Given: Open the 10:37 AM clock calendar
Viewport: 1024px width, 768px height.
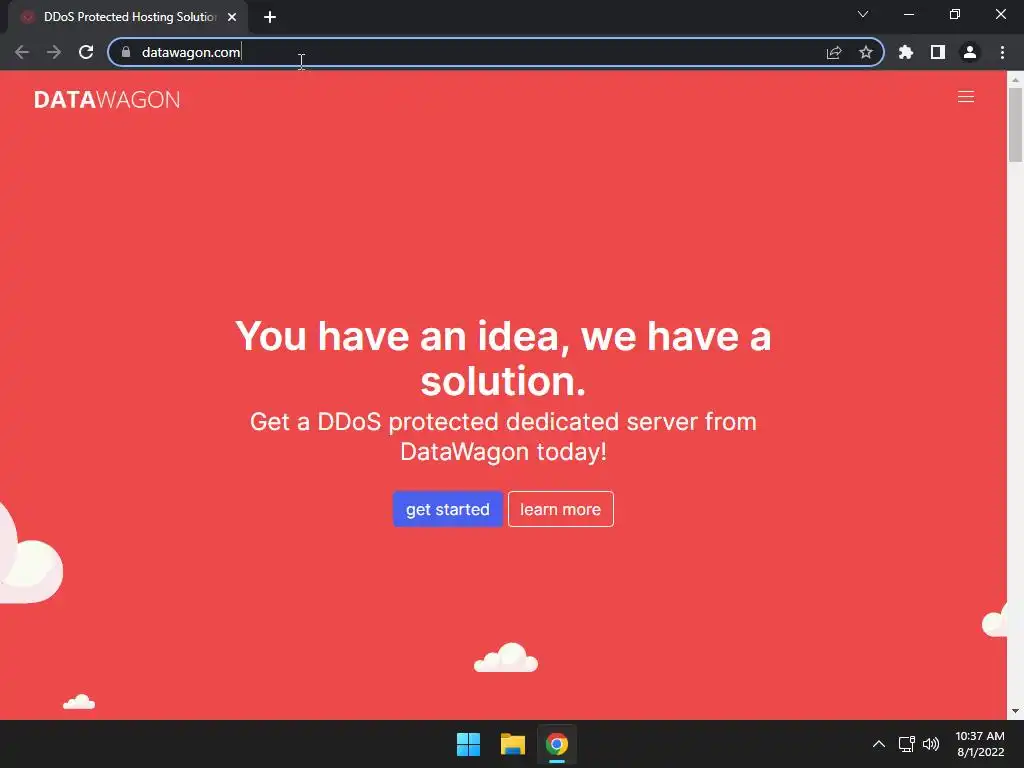Looking at the screenshot, I should tap(980, 744).
